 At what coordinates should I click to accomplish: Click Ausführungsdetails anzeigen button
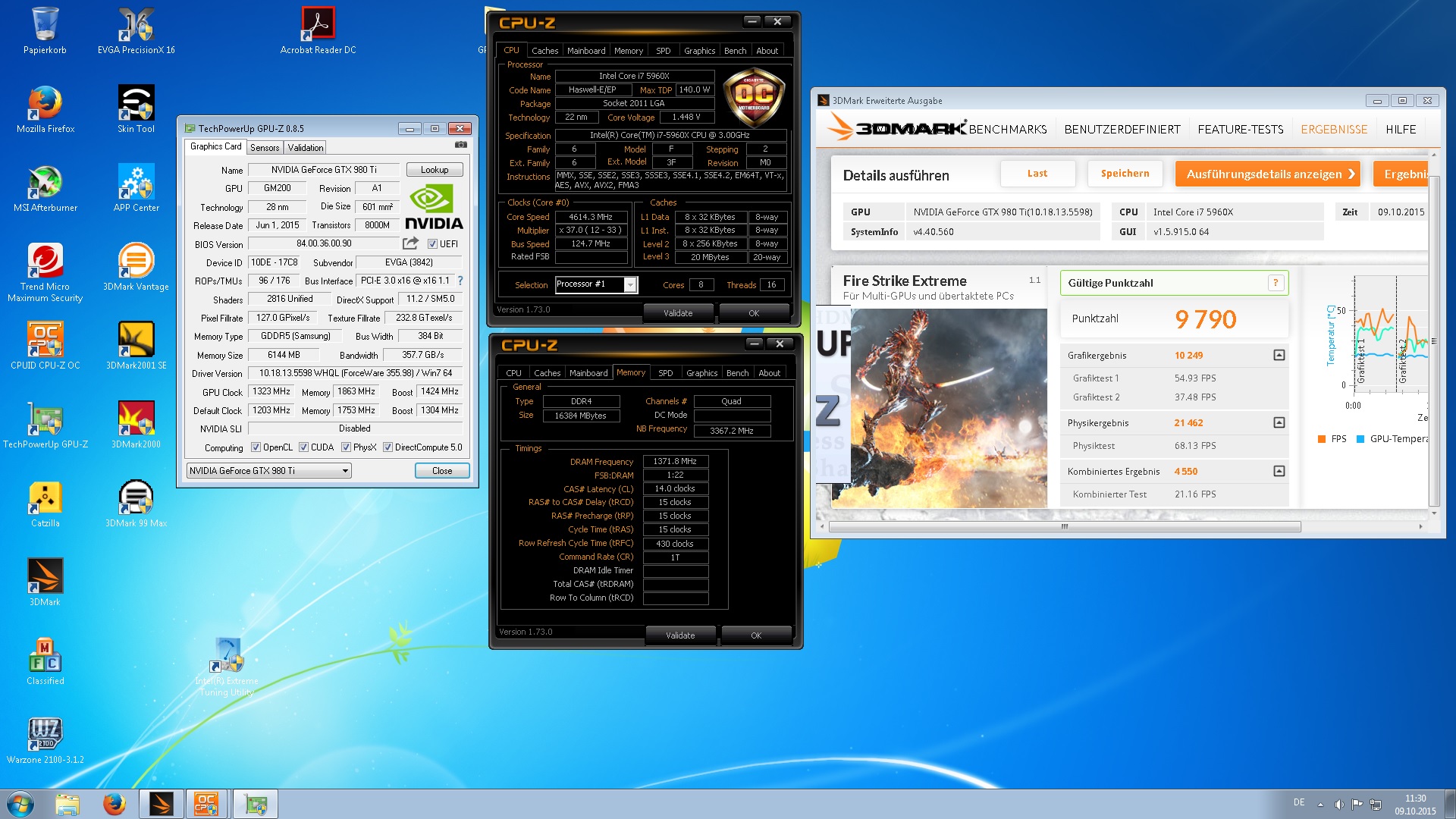(x=1266, y=174)
